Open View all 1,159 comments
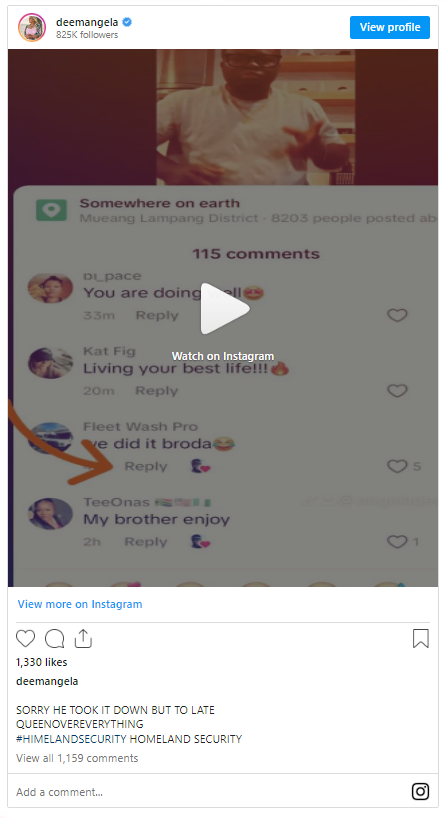This screenshot has height=818, width=446. (77, 758)
